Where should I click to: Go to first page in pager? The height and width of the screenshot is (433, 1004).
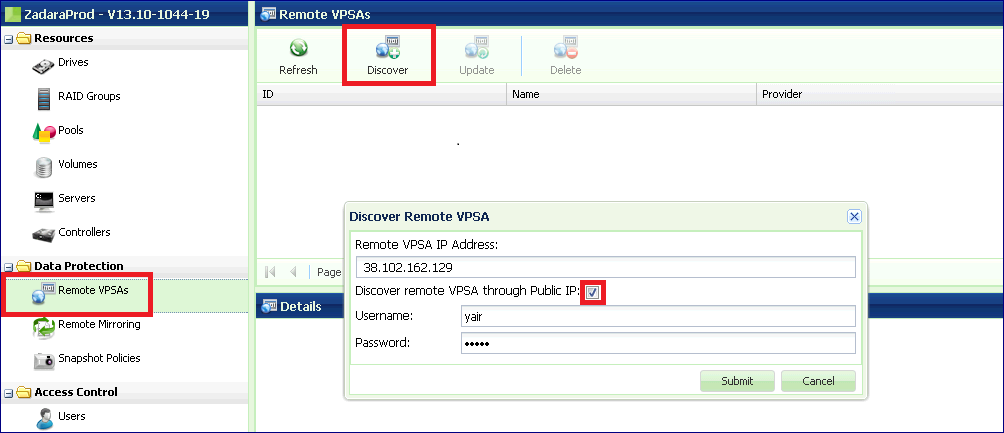pos(270,272)
